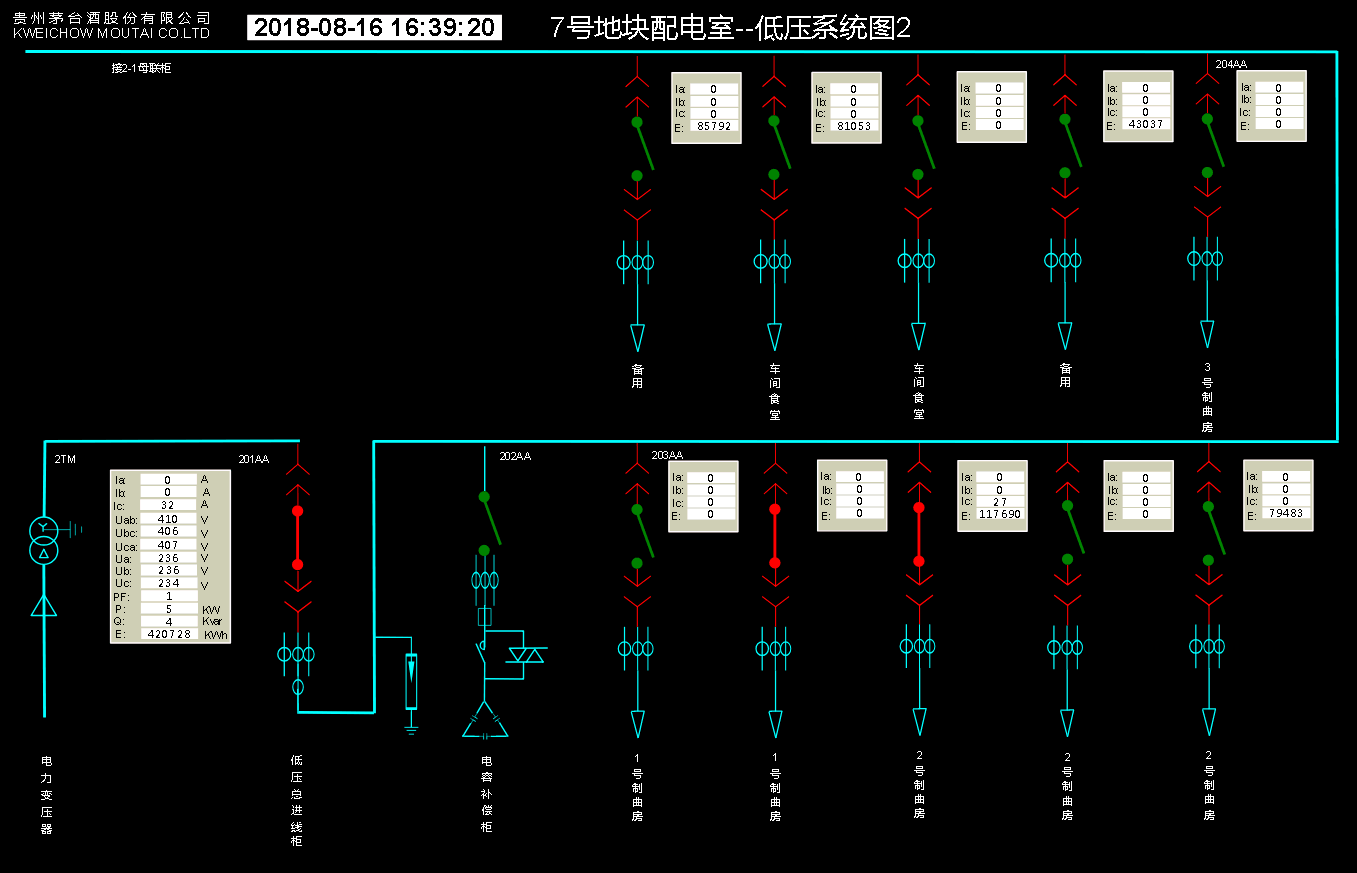Click the P value field showing 5

coord(168,608)
